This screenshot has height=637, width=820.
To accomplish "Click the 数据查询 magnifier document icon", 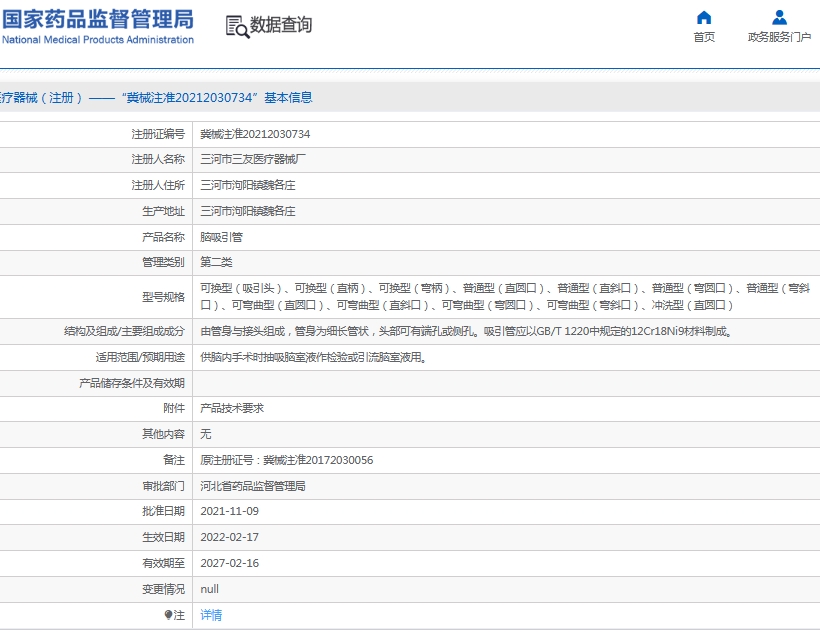I will tap(237, 26).
